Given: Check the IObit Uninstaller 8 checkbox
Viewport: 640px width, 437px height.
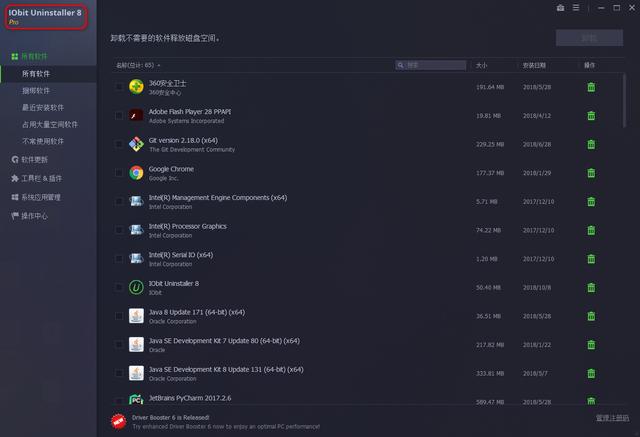Looking at the screenshot, I should pos(119,288).
